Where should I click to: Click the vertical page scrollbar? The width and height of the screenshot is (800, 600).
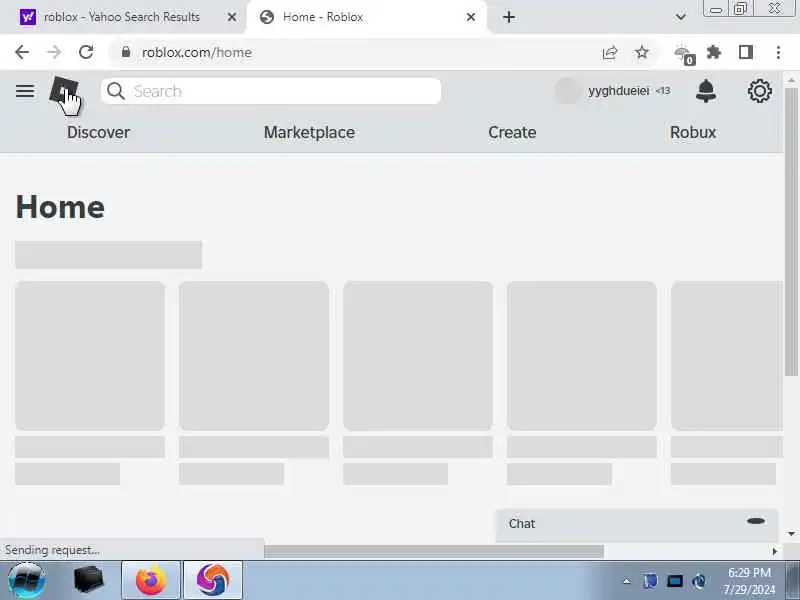coord(791,232)
